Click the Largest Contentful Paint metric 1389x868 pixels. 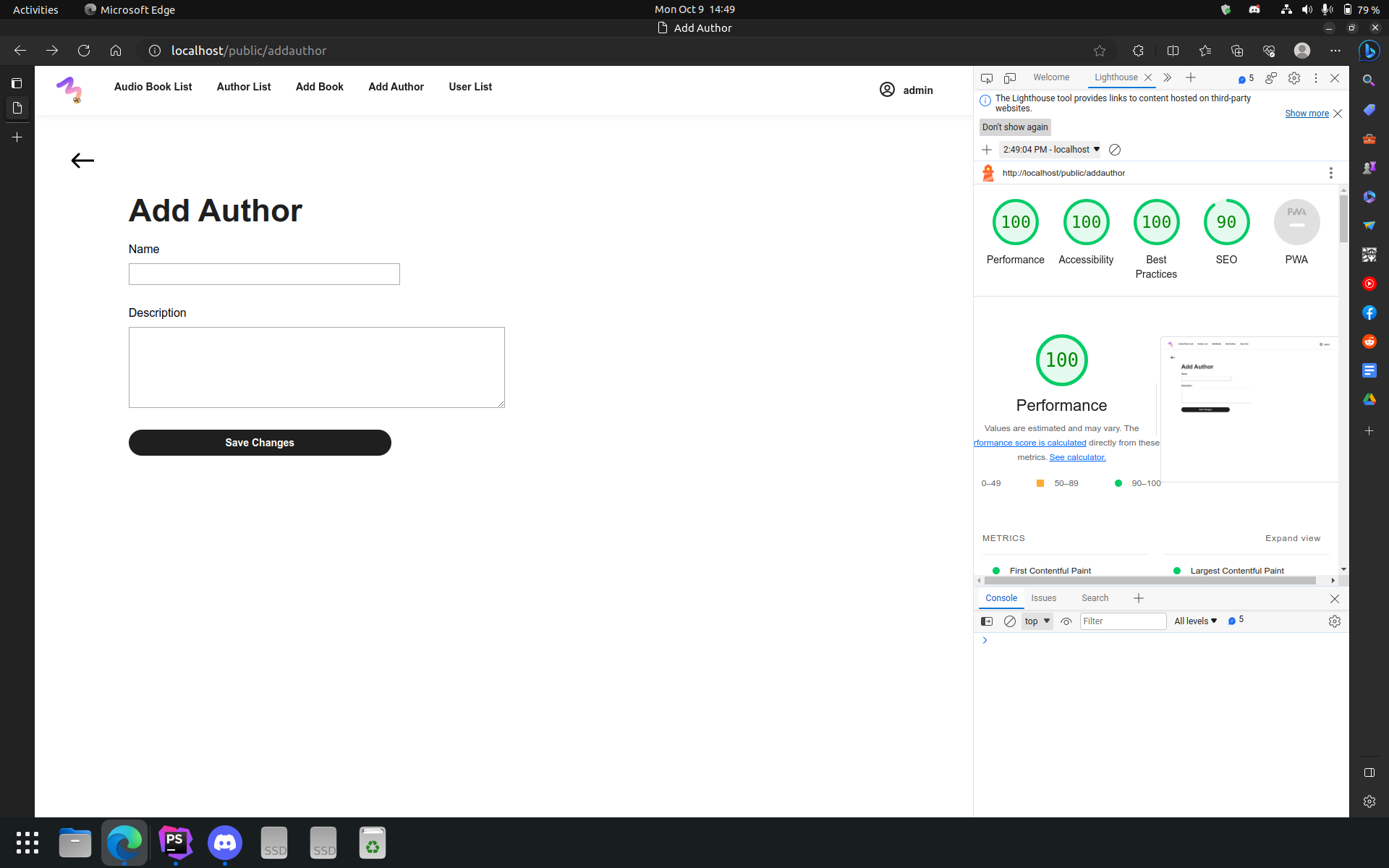(1237, 570)
